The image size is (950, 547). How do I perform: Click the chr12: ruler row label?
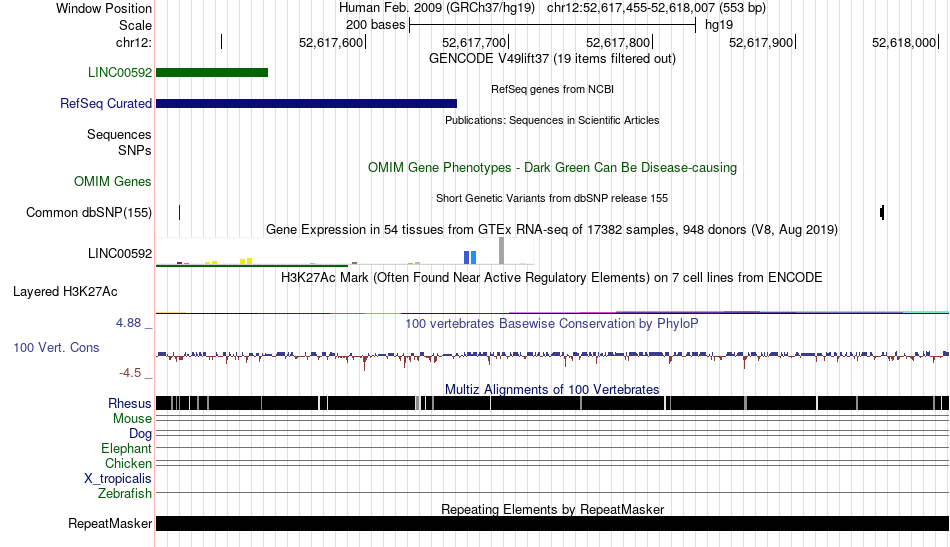[134, 42]
